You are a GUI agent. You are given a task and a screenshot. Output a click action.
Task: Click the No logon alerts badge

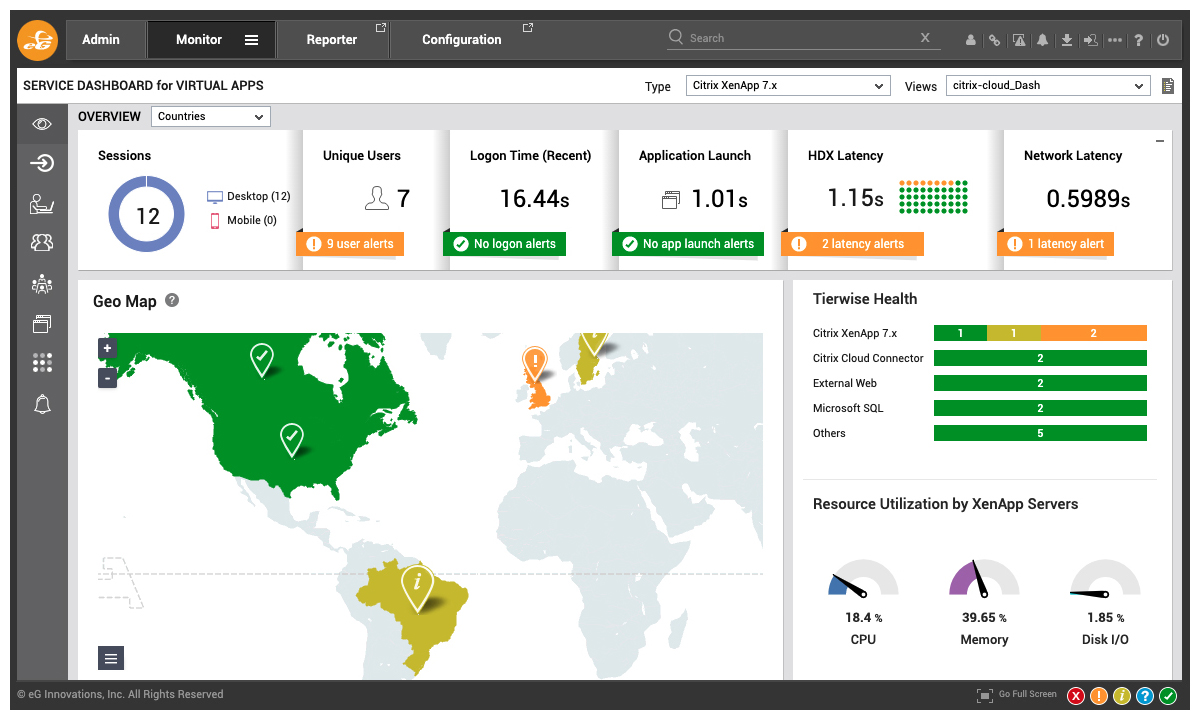coord(505,244)
